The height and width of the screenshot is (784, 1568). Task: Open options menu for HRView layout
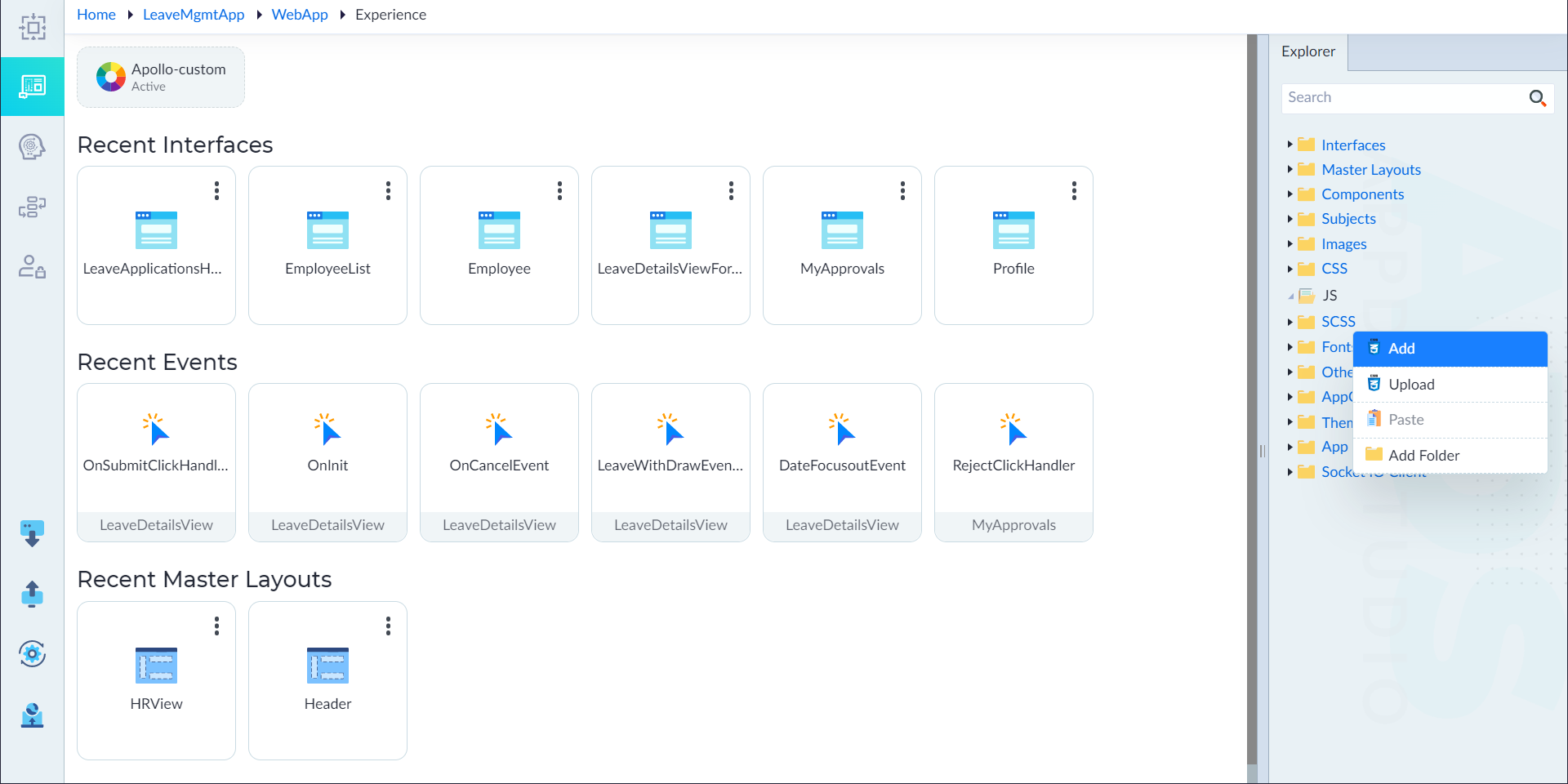tap(216, 626)
